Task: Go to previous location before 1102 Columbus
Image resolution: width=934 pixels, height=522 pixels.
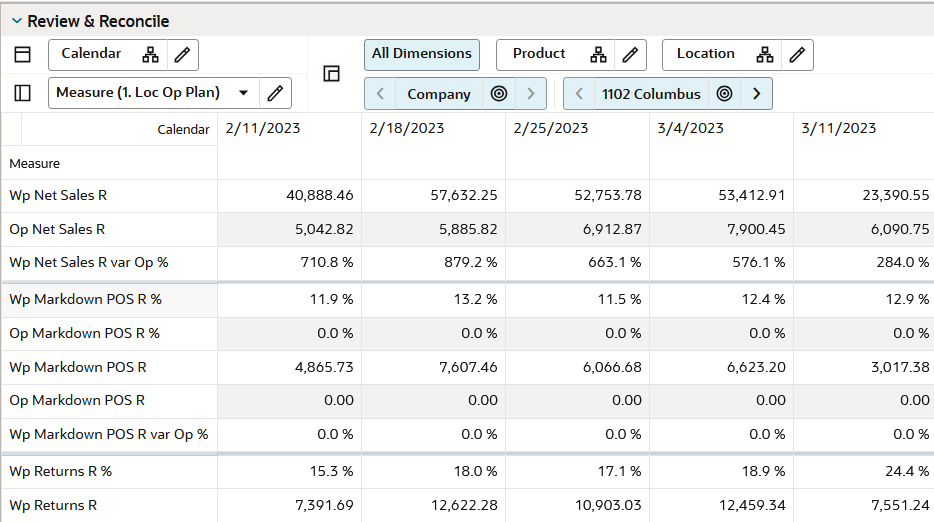Action: (579, 94)
